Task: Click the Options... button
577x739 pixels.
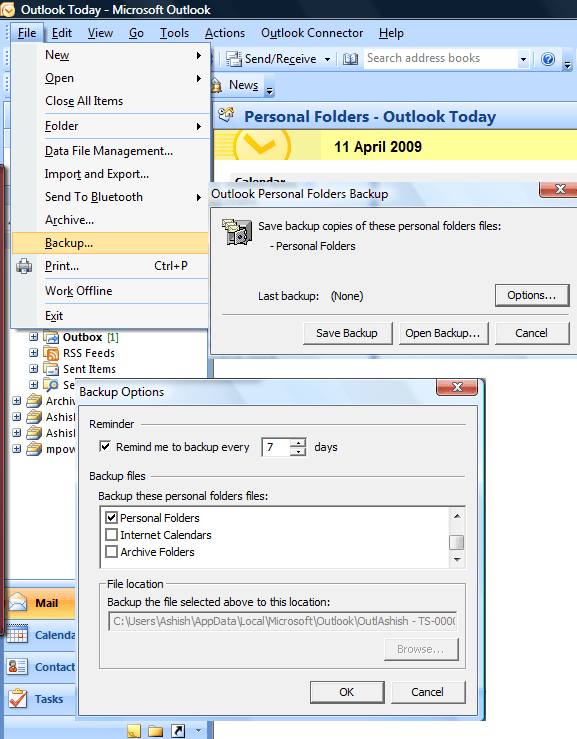Action: click(x=532, y=296)
